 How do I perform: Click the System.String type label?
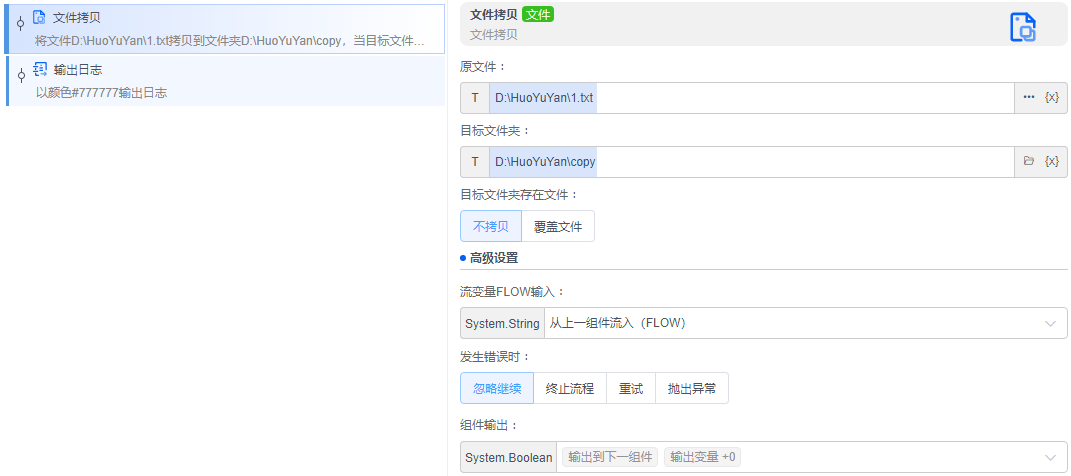[x=502, y=323]
